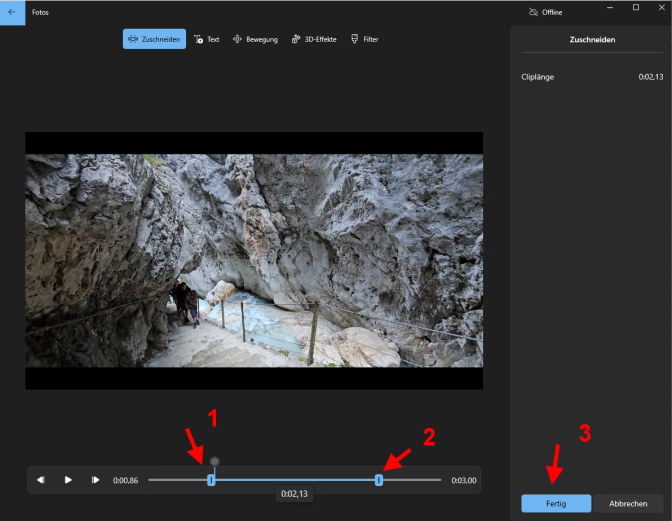672x521 pixels.
Task: Click the left trim start handle
Action: pyautogui.click(x=211, y=480)
